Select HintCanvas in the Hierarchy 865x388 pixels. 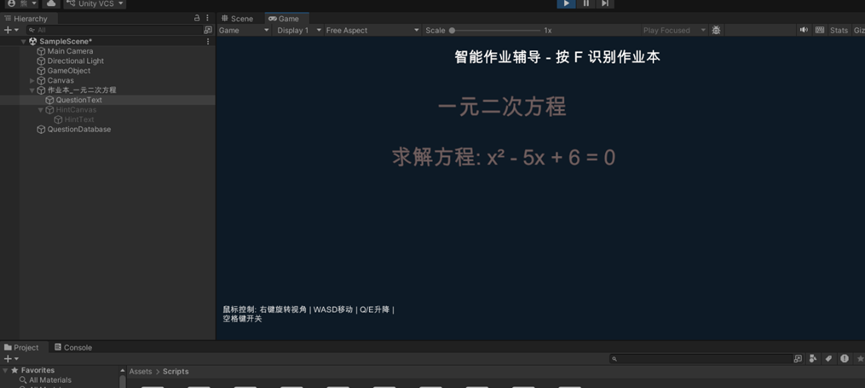[x=76, y=110]
